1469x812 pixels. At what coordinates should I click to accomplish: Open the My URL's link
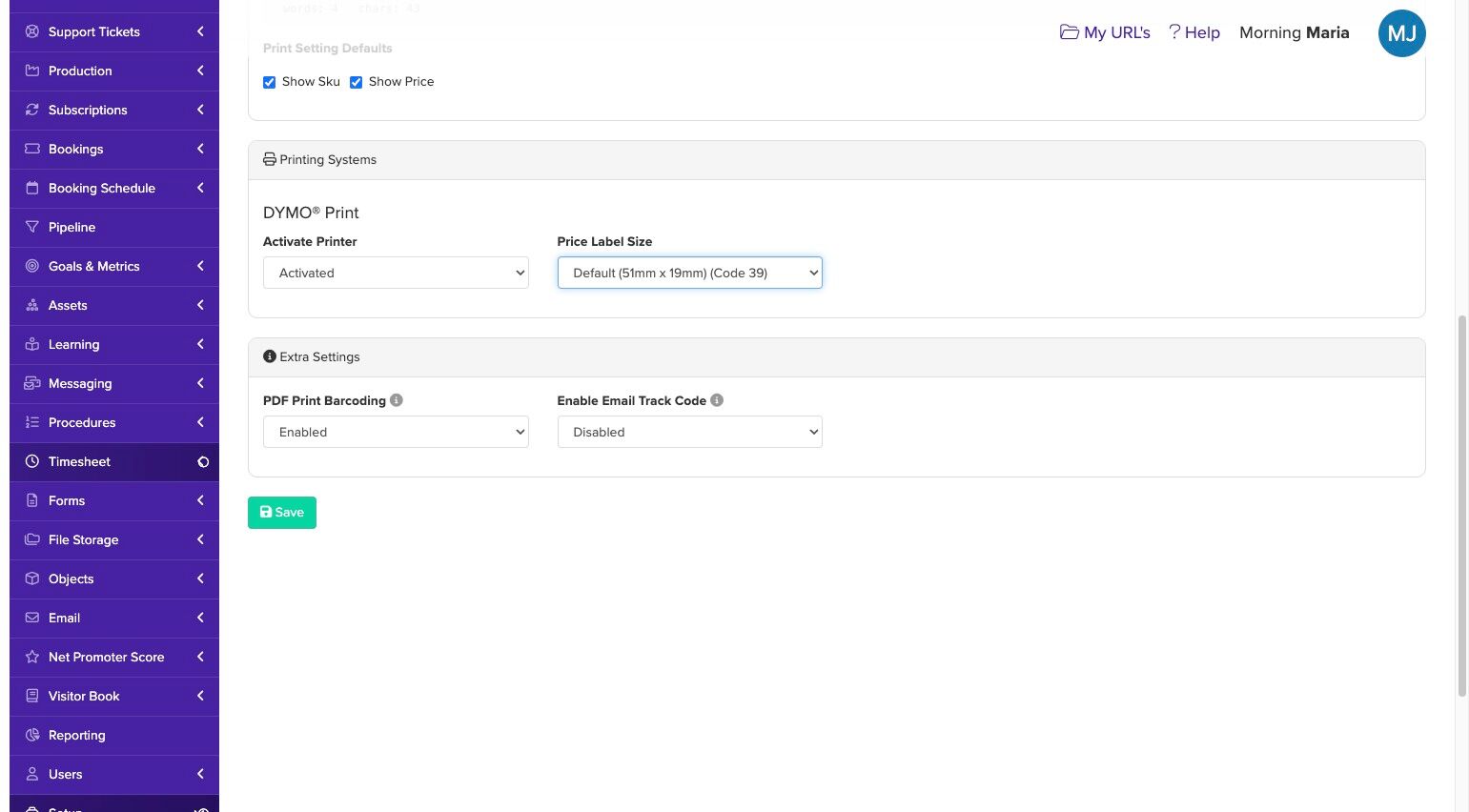point(1105,32)
